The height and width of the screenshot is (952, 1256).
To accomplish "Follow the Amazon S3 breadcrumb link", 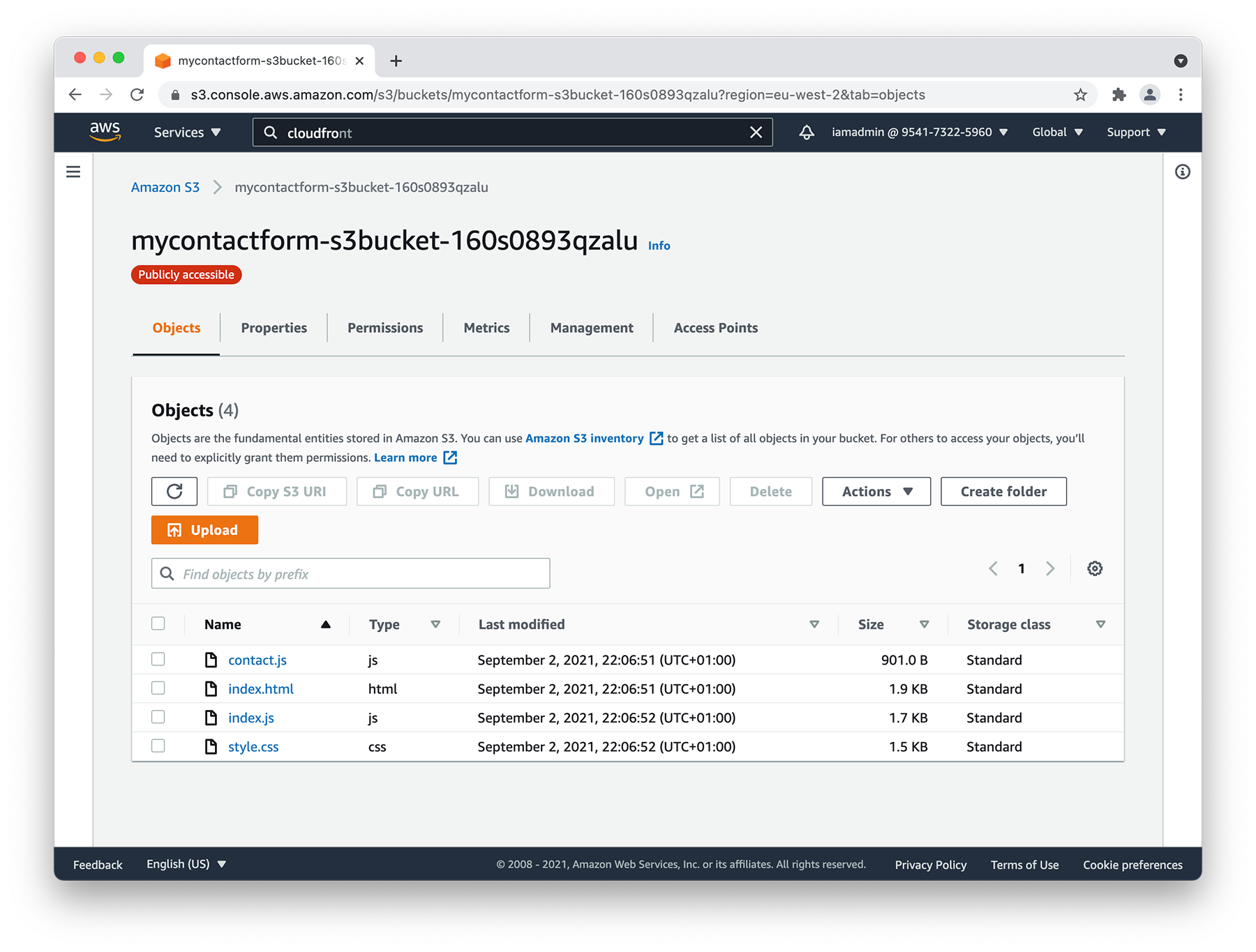I will point(165,187).
